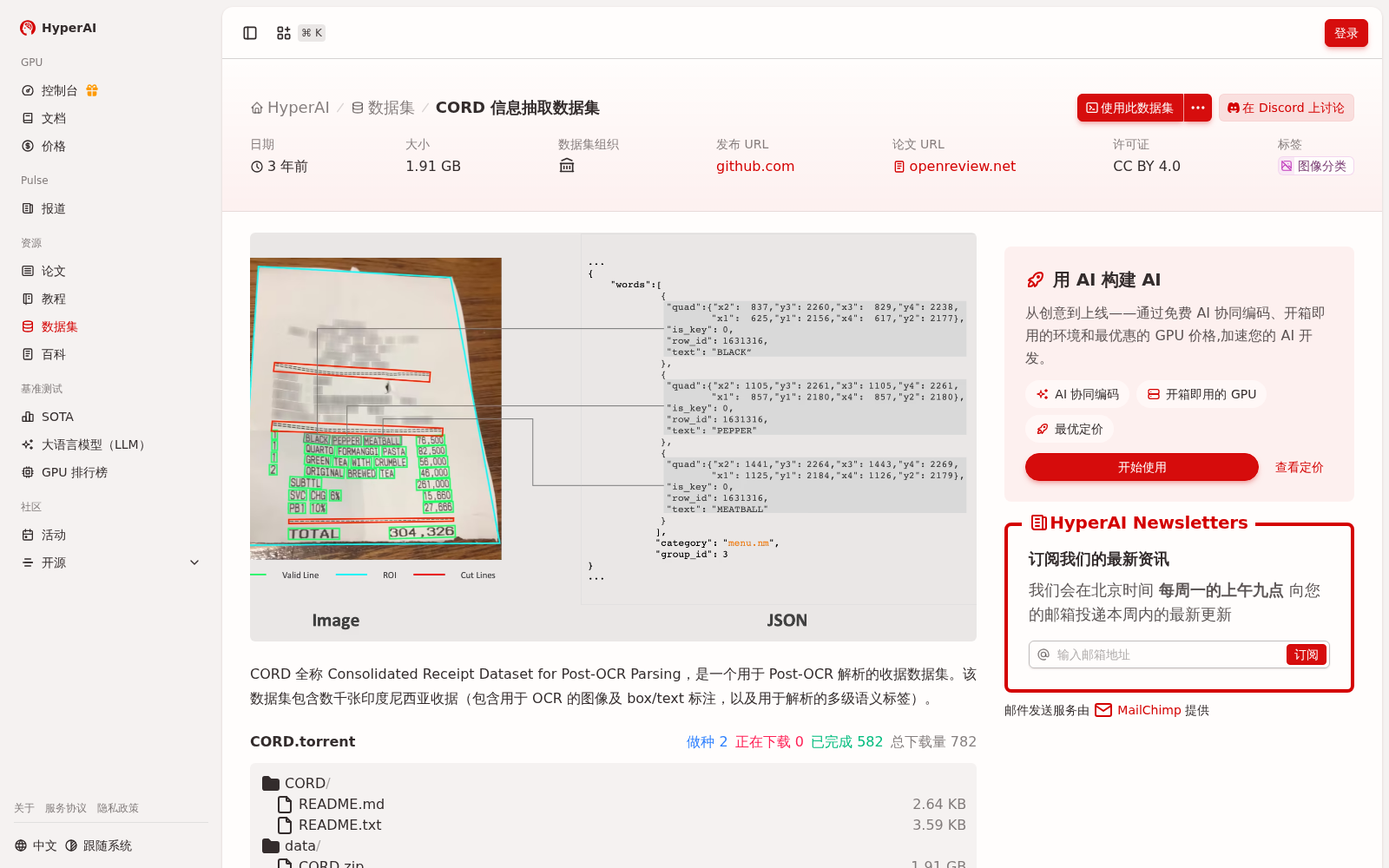Image resolution: width=1389 pixels, height=868 pixels.
Task: Click the 做种 2 seeders stat
Action: (x=707, y=741)
